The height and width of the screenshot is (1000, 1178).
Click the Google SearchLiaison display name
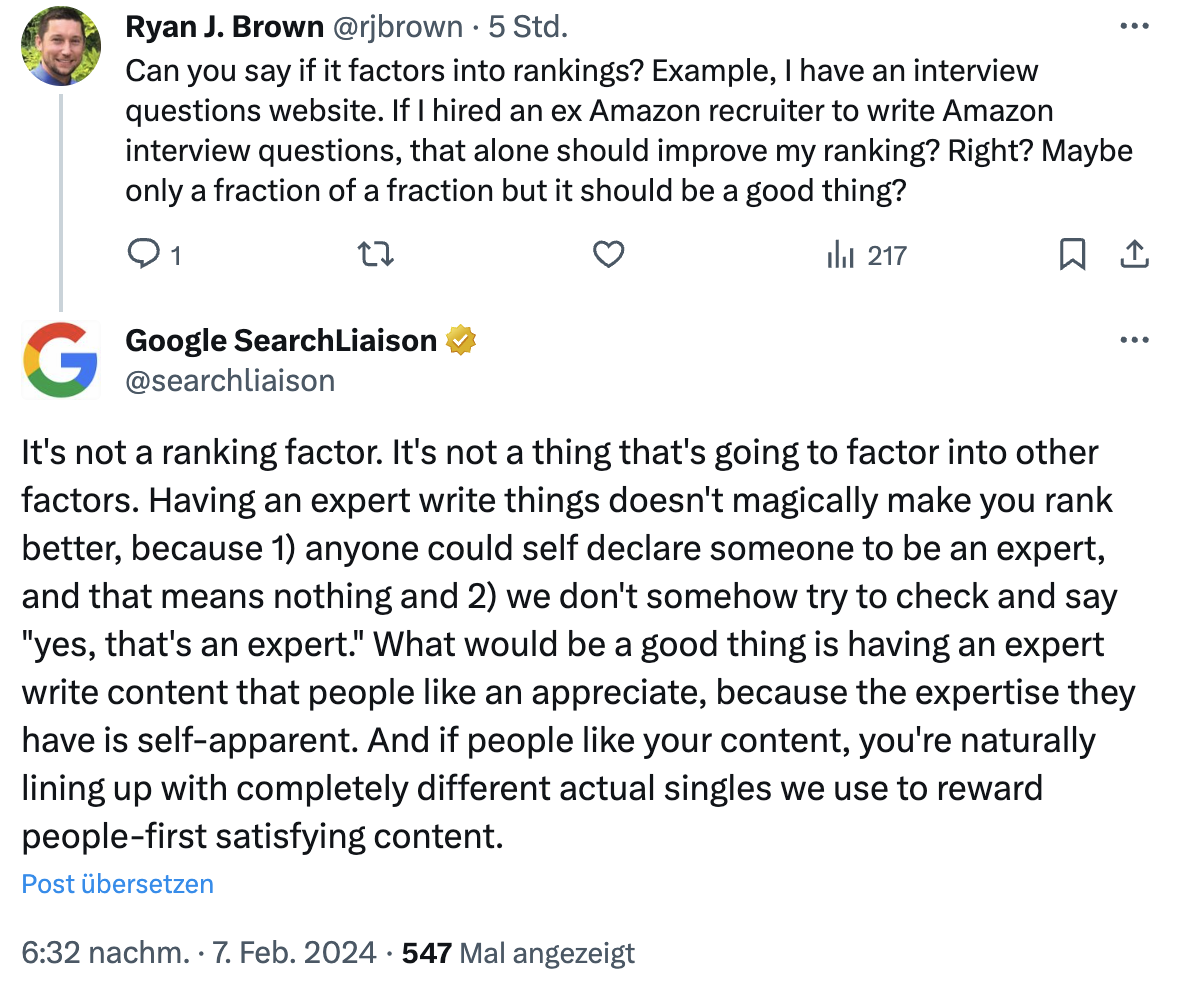tap(281, 341)
